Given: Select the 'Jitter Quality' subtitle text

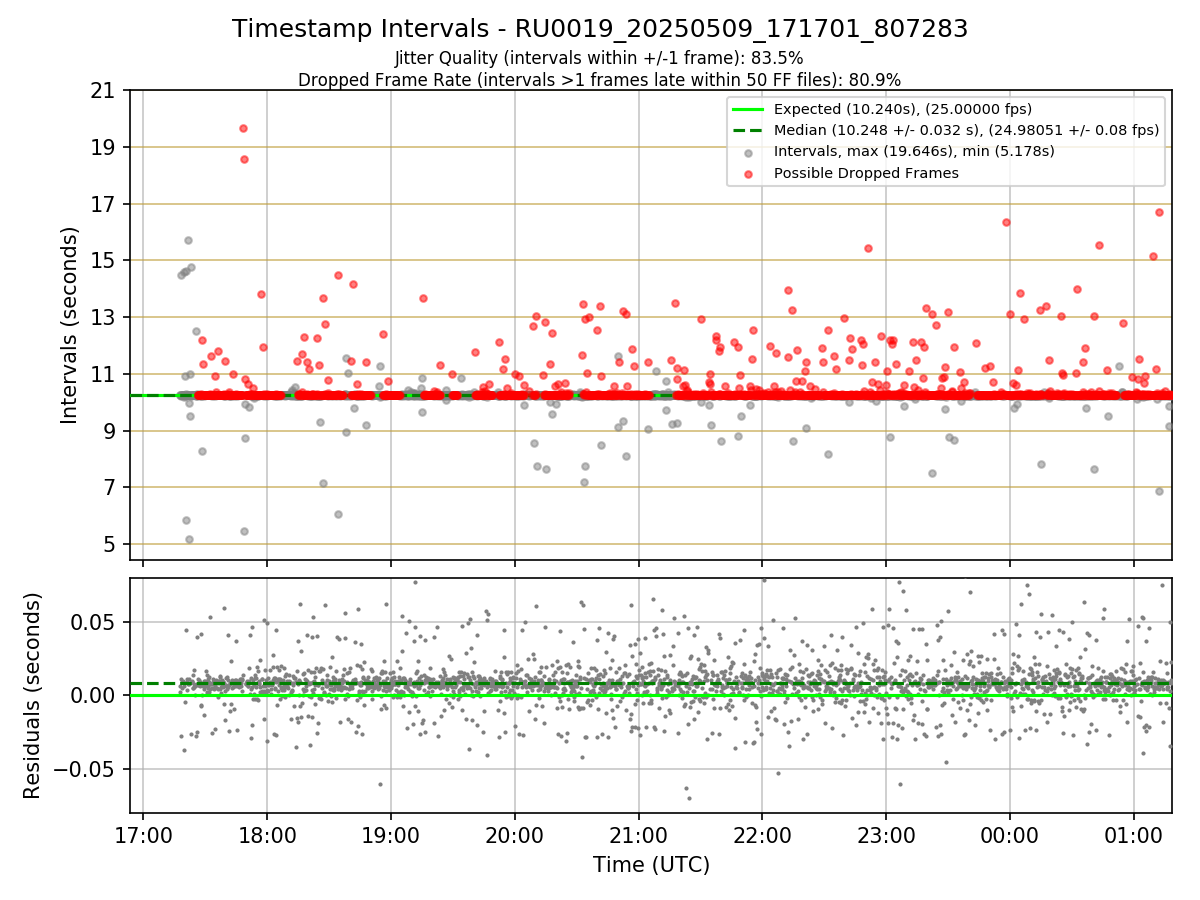Looking at the screenshot, I should tap(600, 58).
